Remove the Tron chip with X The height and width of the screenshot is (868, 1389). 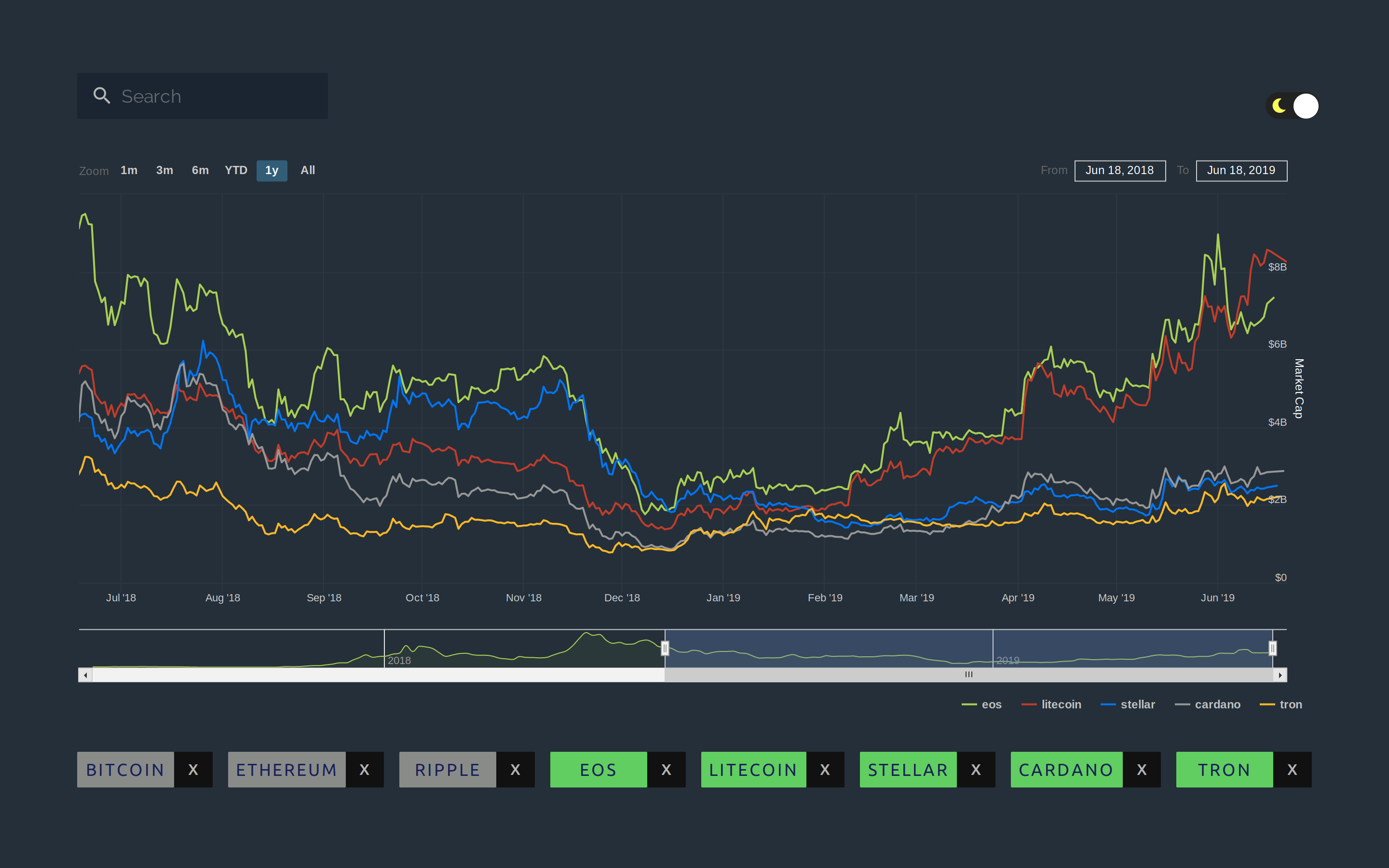(x=1292, y=770)
